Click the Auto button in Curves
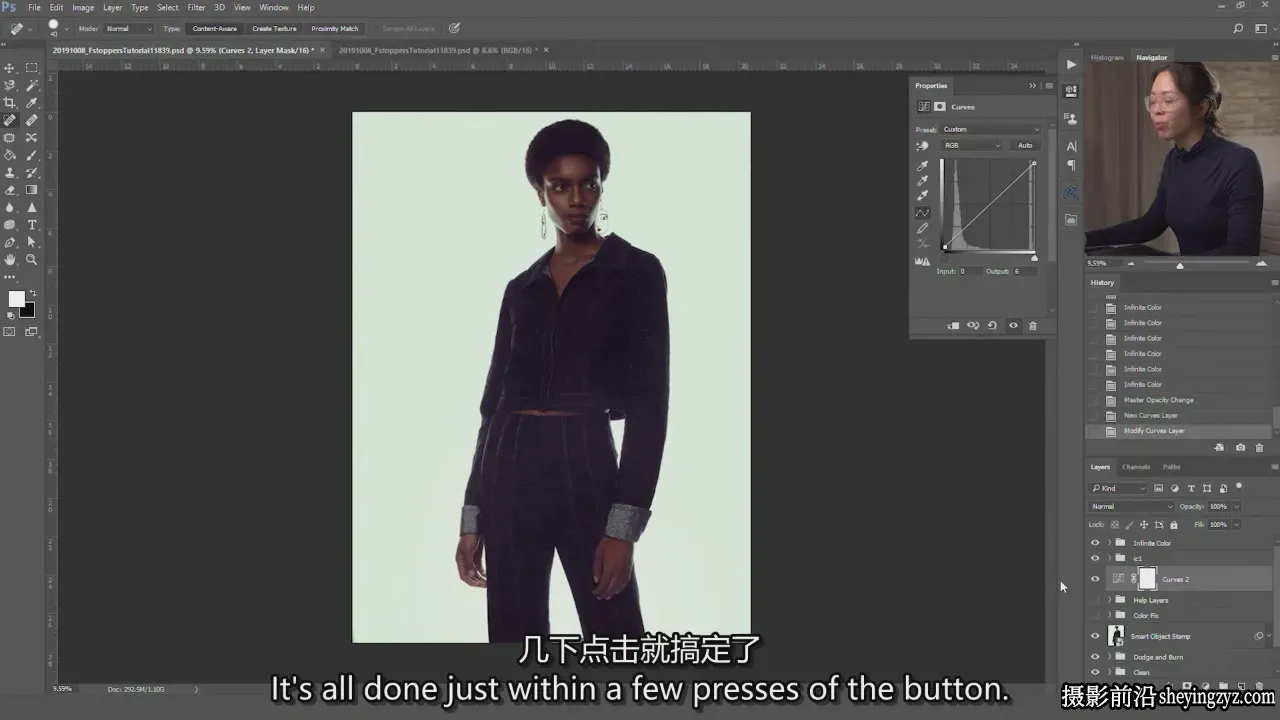Viewport: 1280px width, 720px height. click(x=1025, y=146)
